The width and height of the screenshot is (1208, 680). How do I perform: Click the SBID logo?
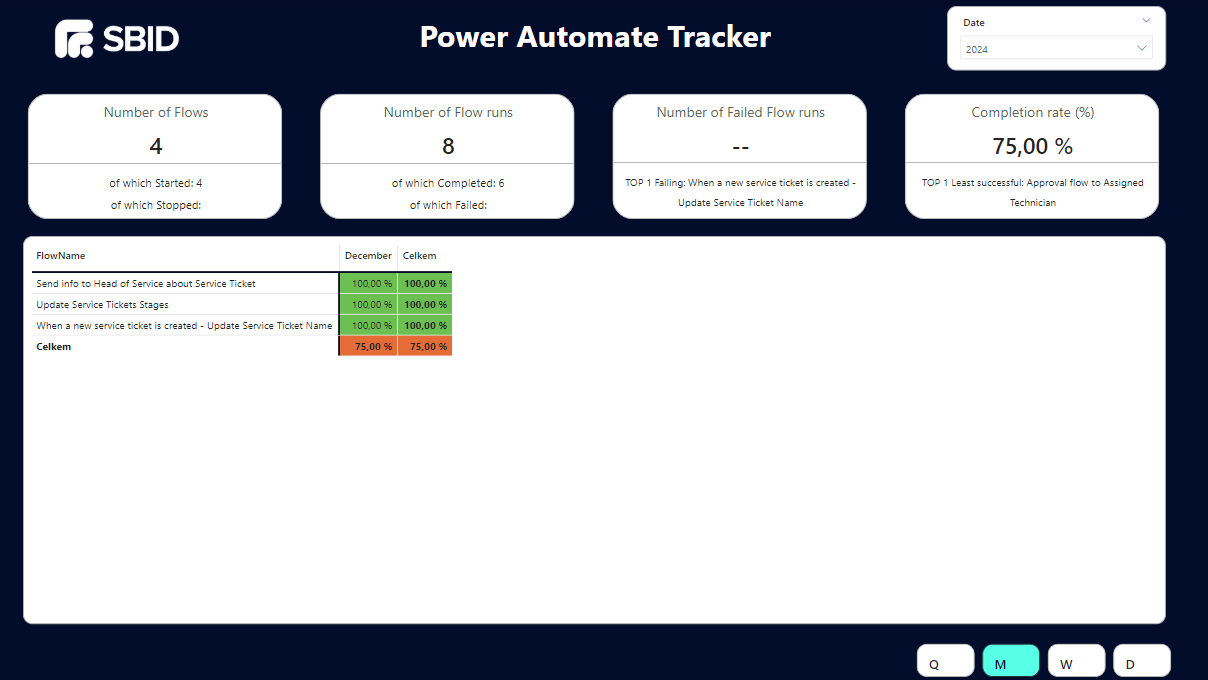117,39
